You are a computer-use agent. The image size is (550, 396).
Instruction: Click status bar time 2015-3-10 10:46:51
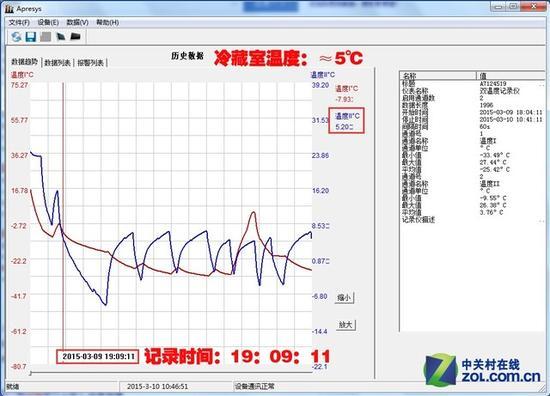tap(157, 387)
